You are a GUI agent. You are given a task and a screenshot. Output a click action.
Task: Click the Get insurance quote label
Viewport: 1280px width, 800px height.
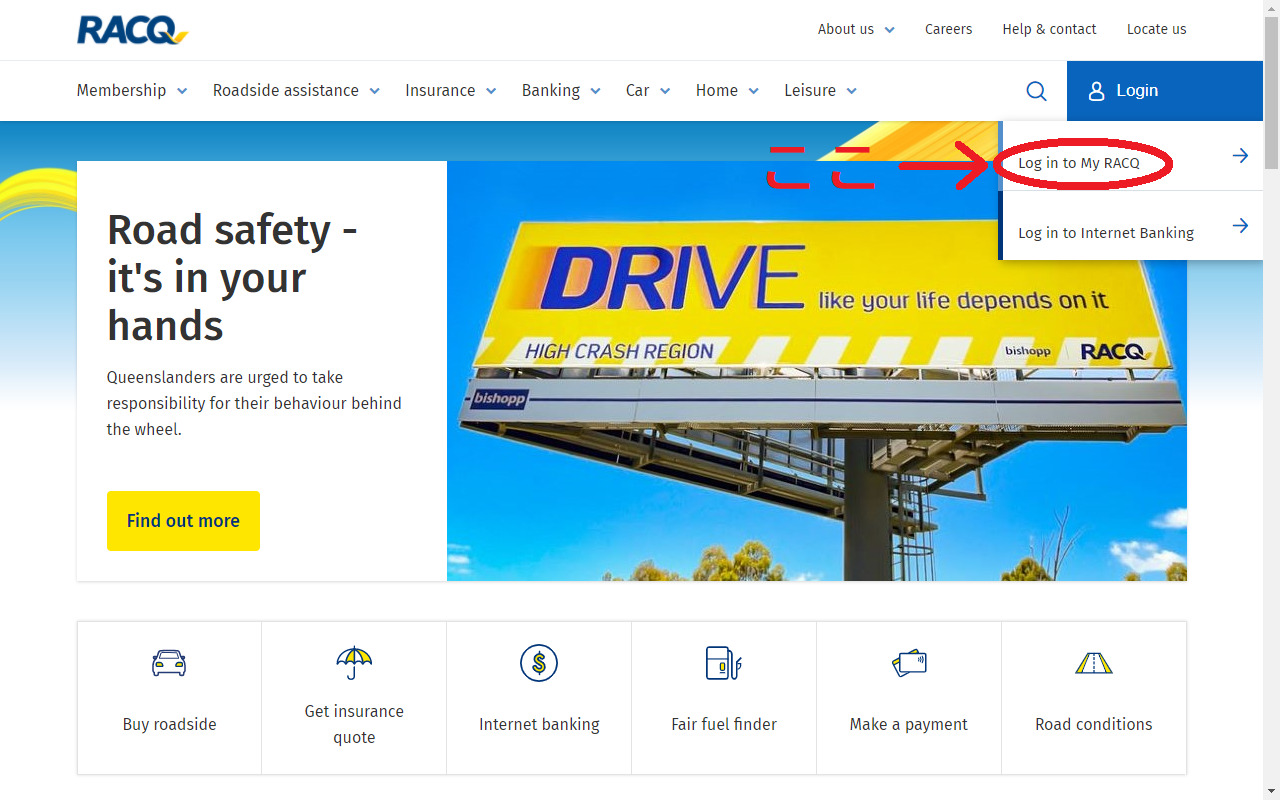pyautogui.click(x=354, y=725)
